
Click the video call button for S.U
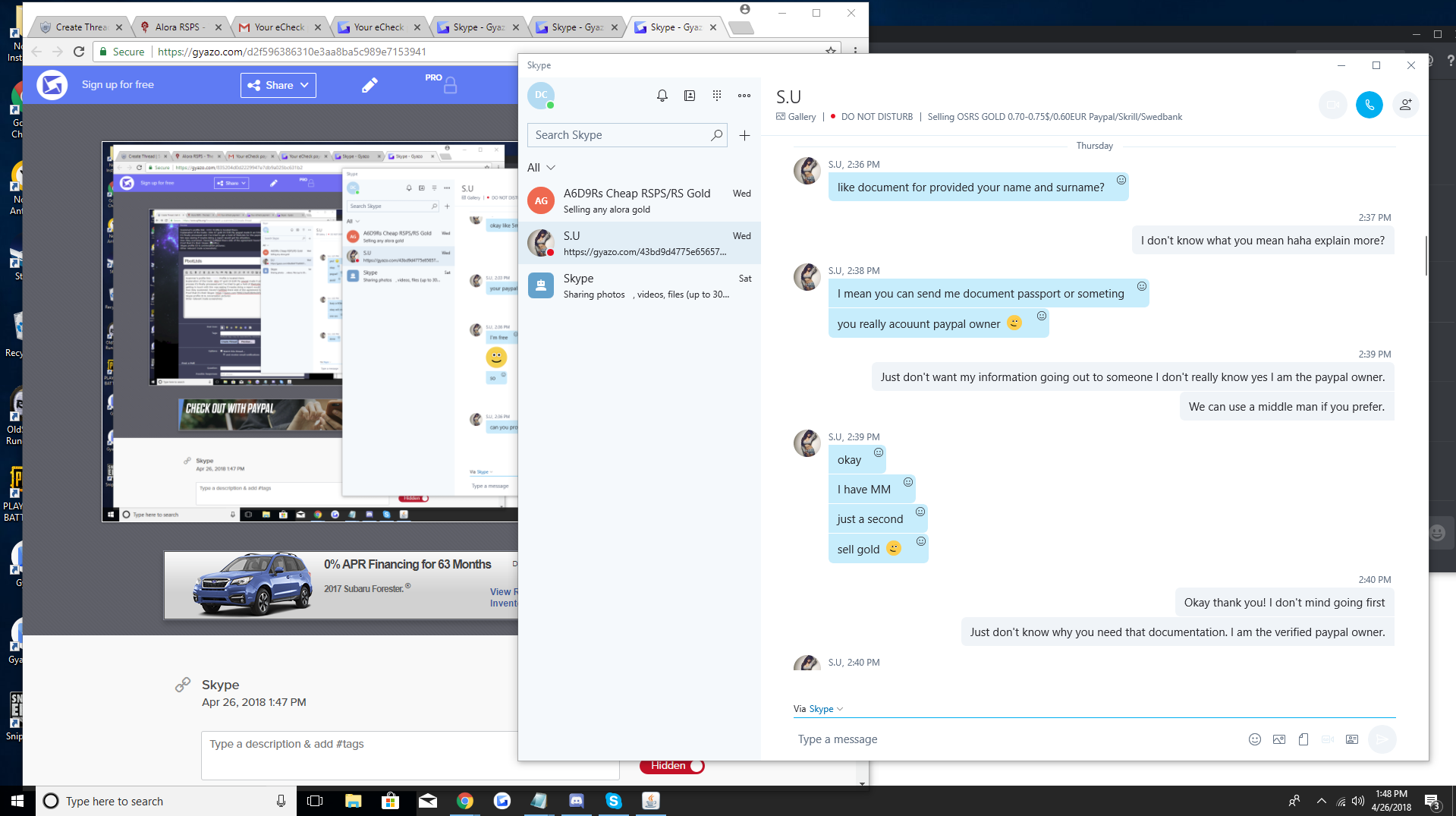(x=1333, y=105)
